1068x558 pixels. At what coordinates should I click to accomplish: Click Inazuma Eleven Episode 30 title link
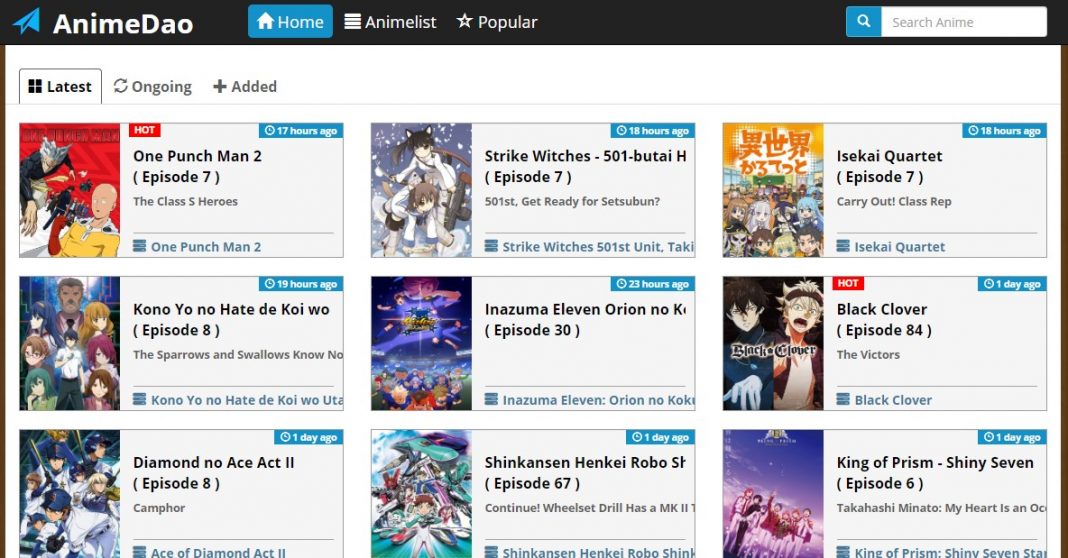585,320
